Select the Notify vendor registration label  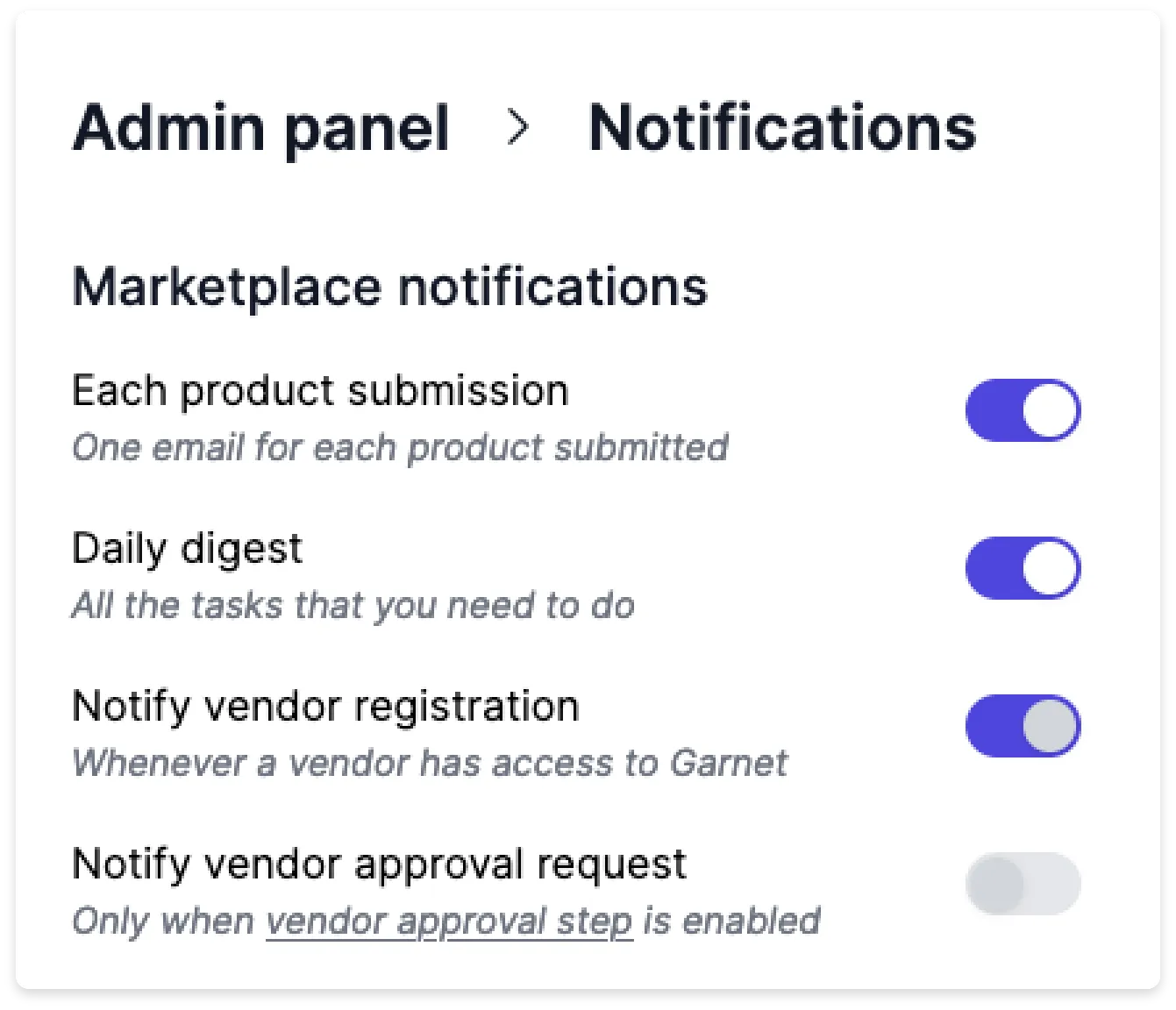[x=325, y=707]
